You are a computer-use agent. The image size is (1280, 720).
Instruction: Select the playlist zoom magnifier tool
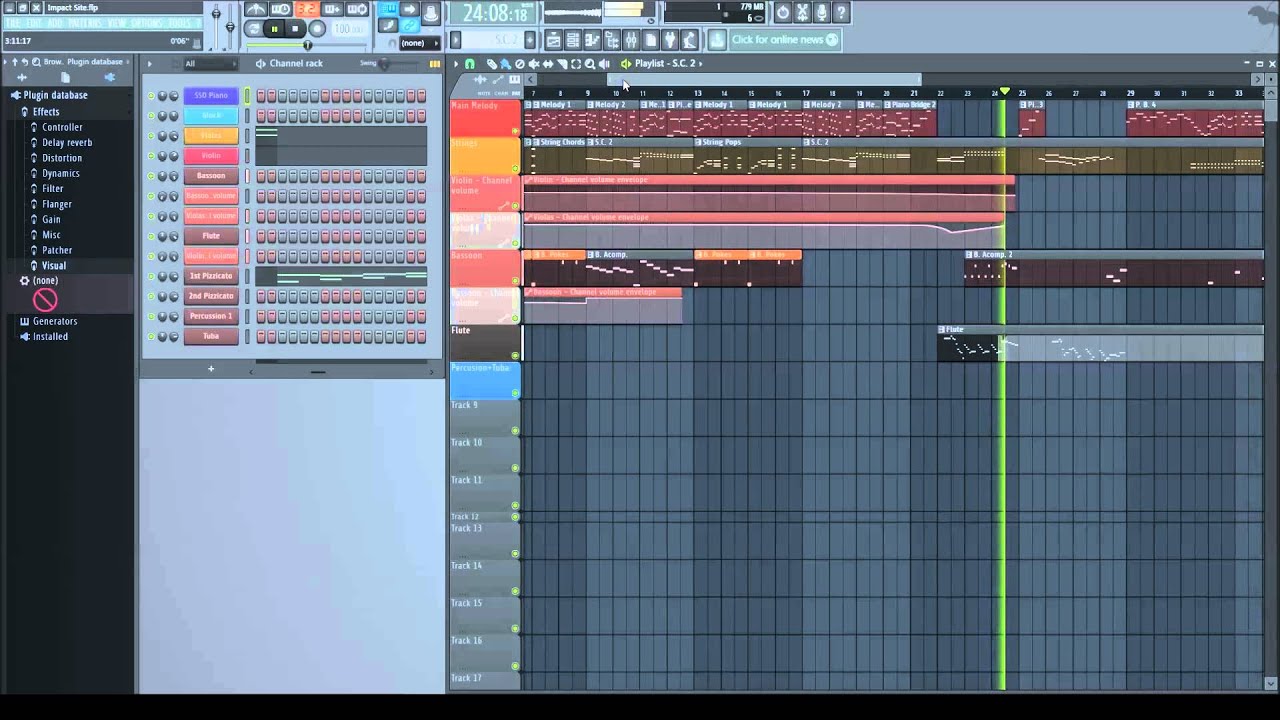(x=590, y=64)
